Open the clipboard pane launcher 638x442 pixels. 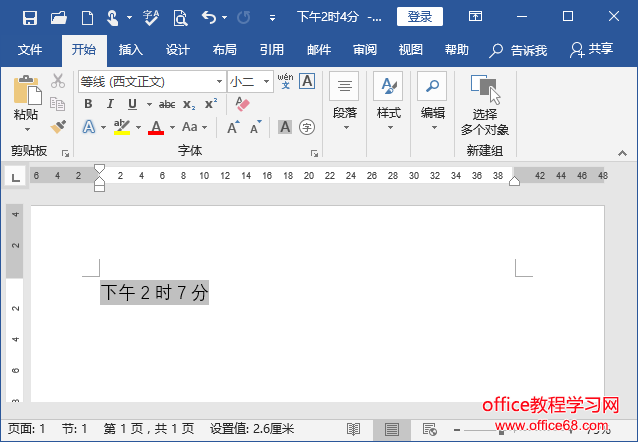(x=65, y=153)
